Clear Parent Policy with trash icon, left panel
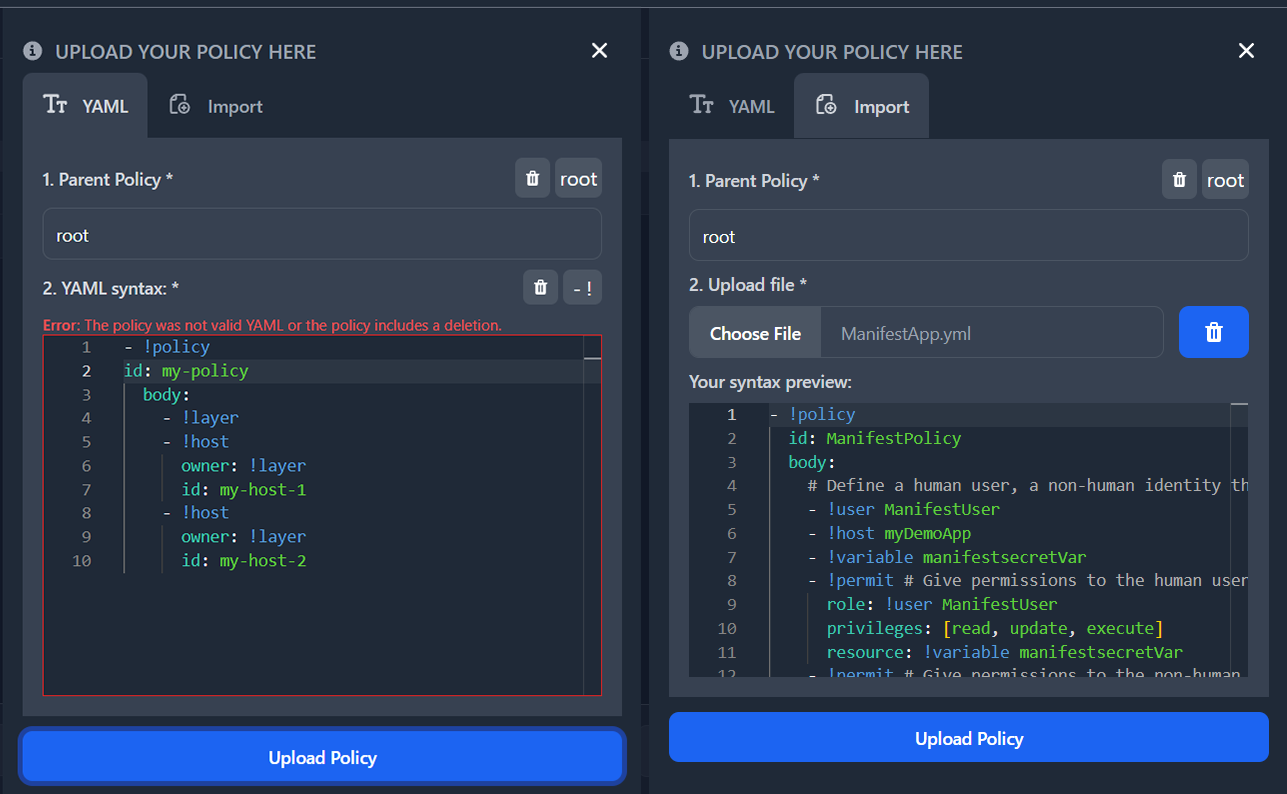 [x=533, y=179]
